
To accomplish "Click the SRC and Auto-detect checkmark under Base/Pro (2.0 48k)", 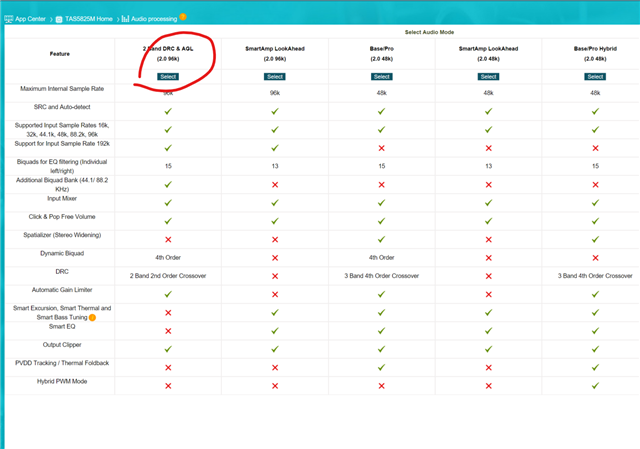I will [382, 111].
